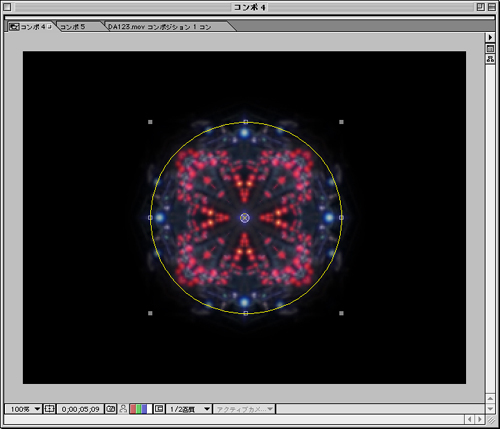The width and height of the screenshot is (500, 429).
Task: Toggle the blue channel view
Action: tap(144, 409)
